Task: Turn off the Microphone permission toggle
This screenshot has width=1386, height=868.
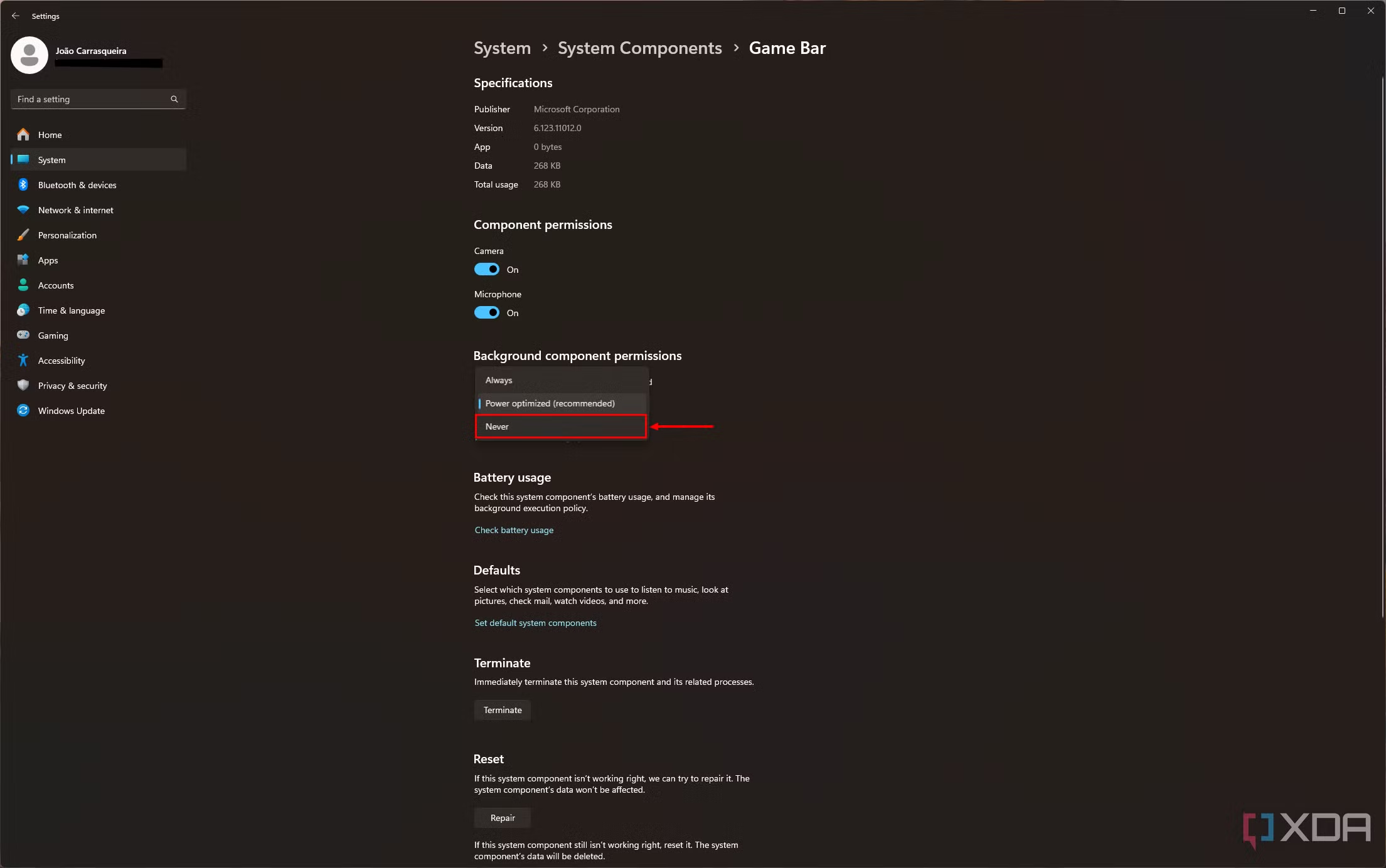Action: (487, 312)
